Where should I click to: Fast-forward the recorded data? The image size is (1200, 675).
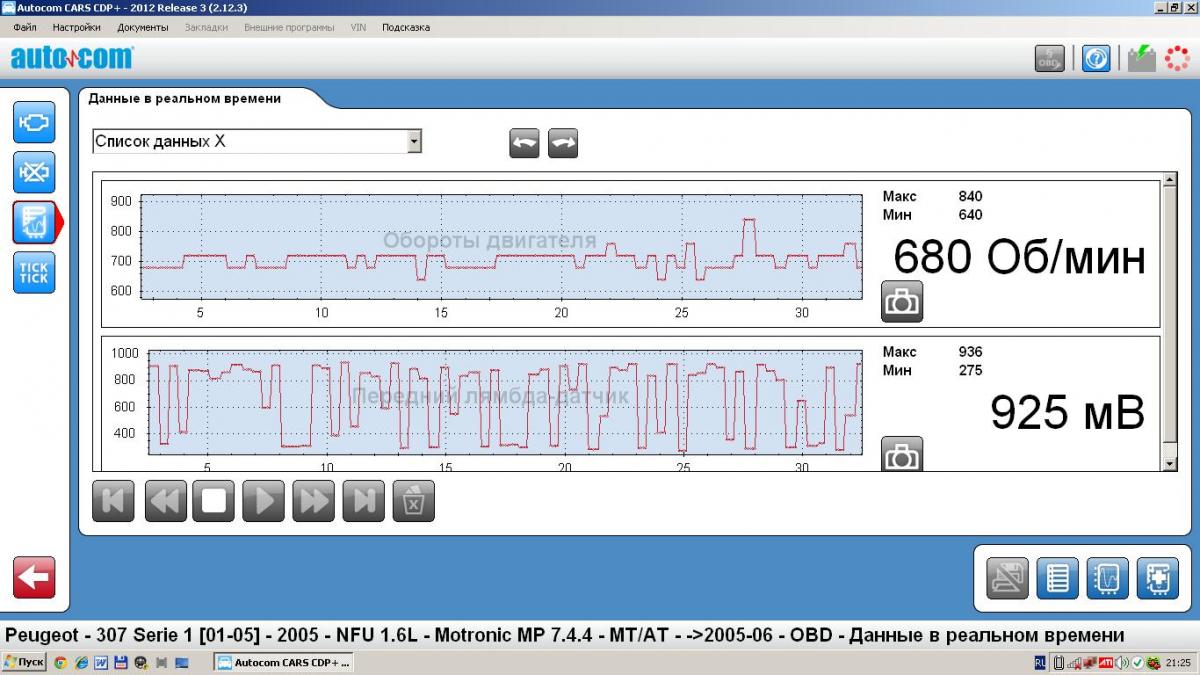tap(313, 501)
